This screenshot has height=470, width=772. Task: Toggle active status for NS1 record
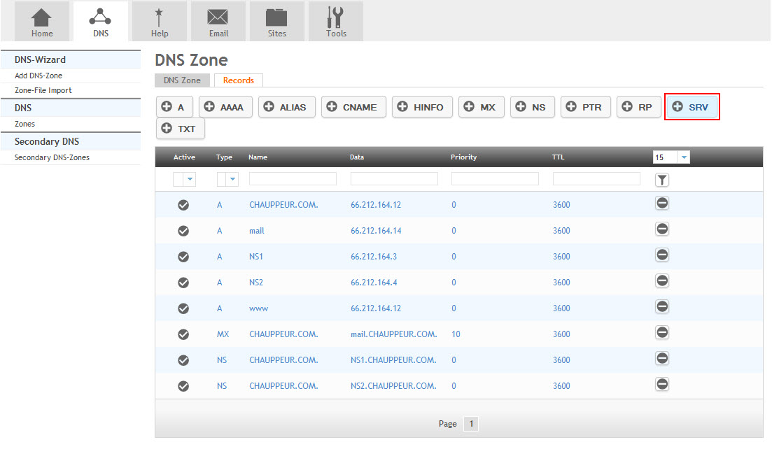pyautogui.click(x=184, y=256)
